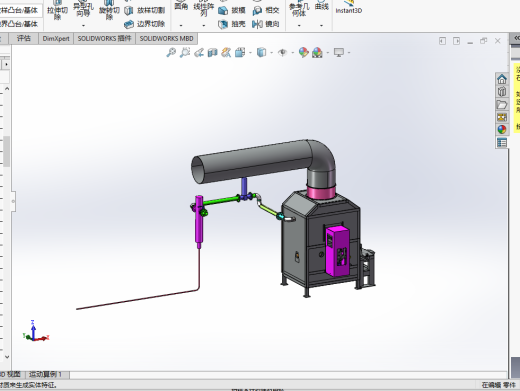
Task: Open the 异型孔向导 hole wizard
Action: (83, 9)
